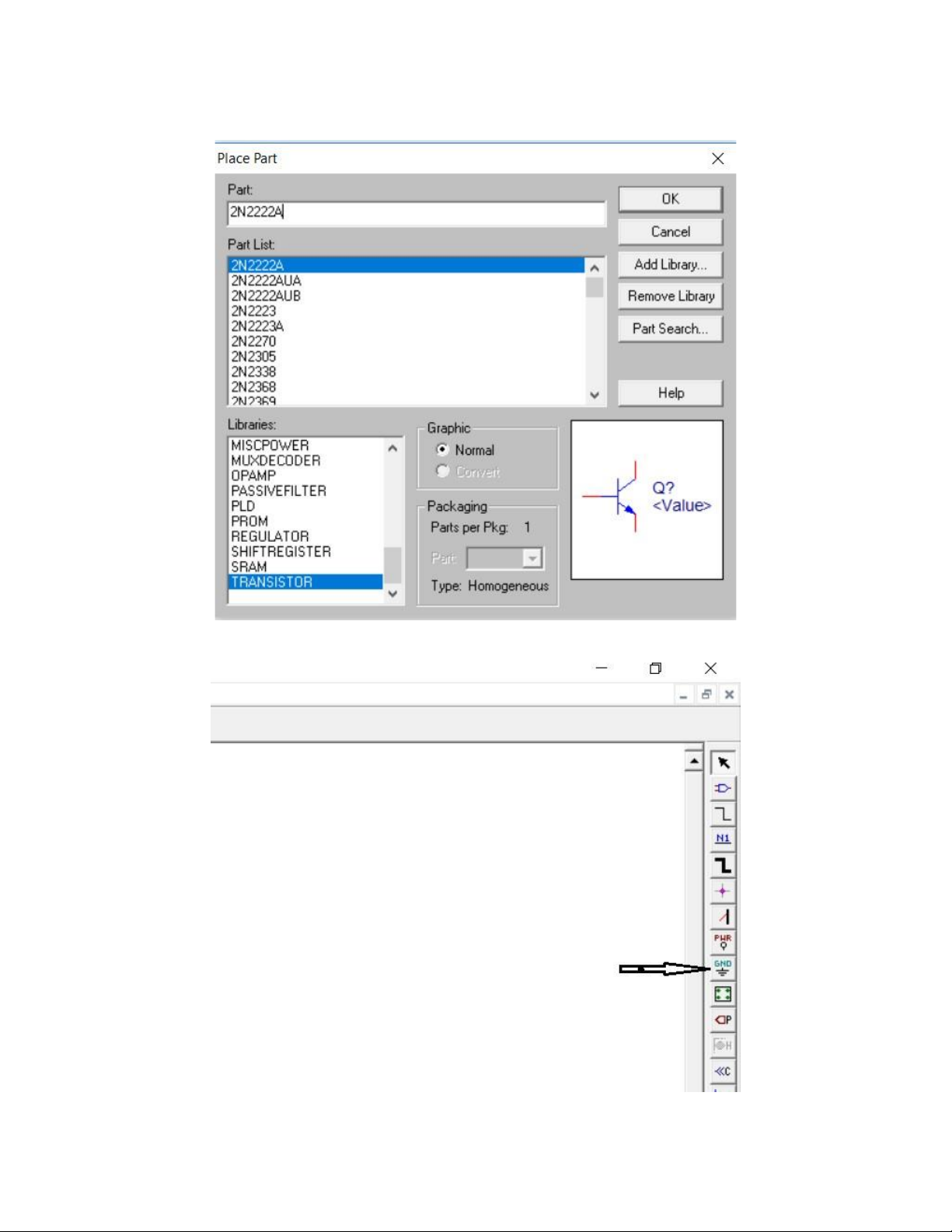952x1232 pixels.
Task: Select the Convert graphic radio button
Action: point(443,471)
